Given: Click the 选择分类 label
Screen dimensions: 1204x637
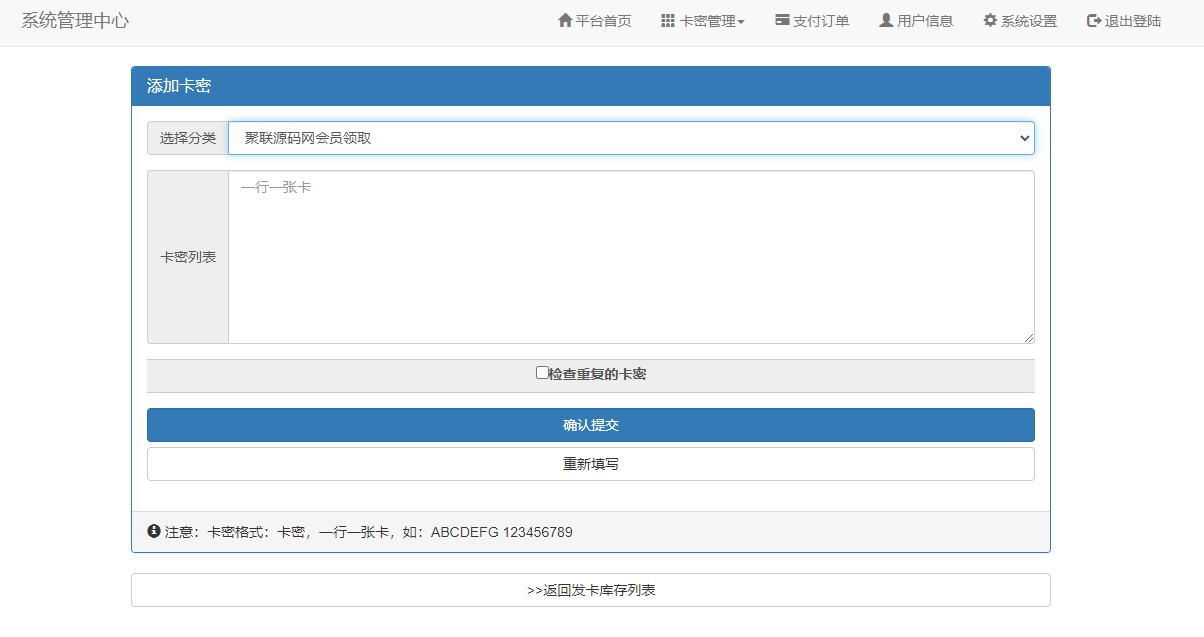Looking at the screenshot, I should pos(188,138).
